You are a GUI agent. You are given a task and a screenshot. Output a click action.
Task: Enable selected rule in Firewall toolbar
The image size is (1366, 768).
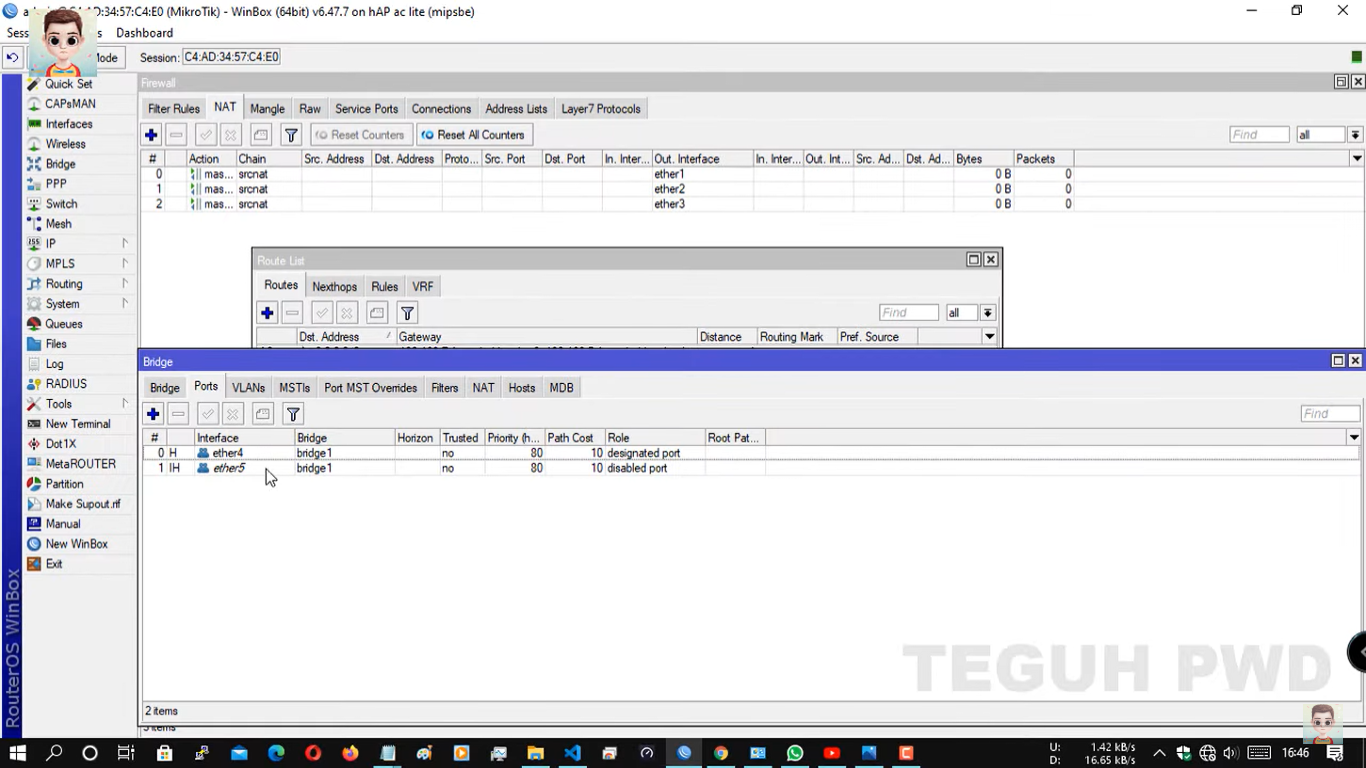coord(206,135)
